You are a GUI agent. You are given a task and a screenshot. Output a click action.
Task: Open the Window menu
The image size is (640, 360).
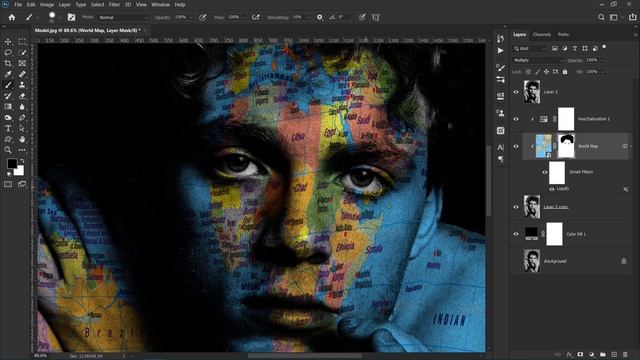[160, 5]
